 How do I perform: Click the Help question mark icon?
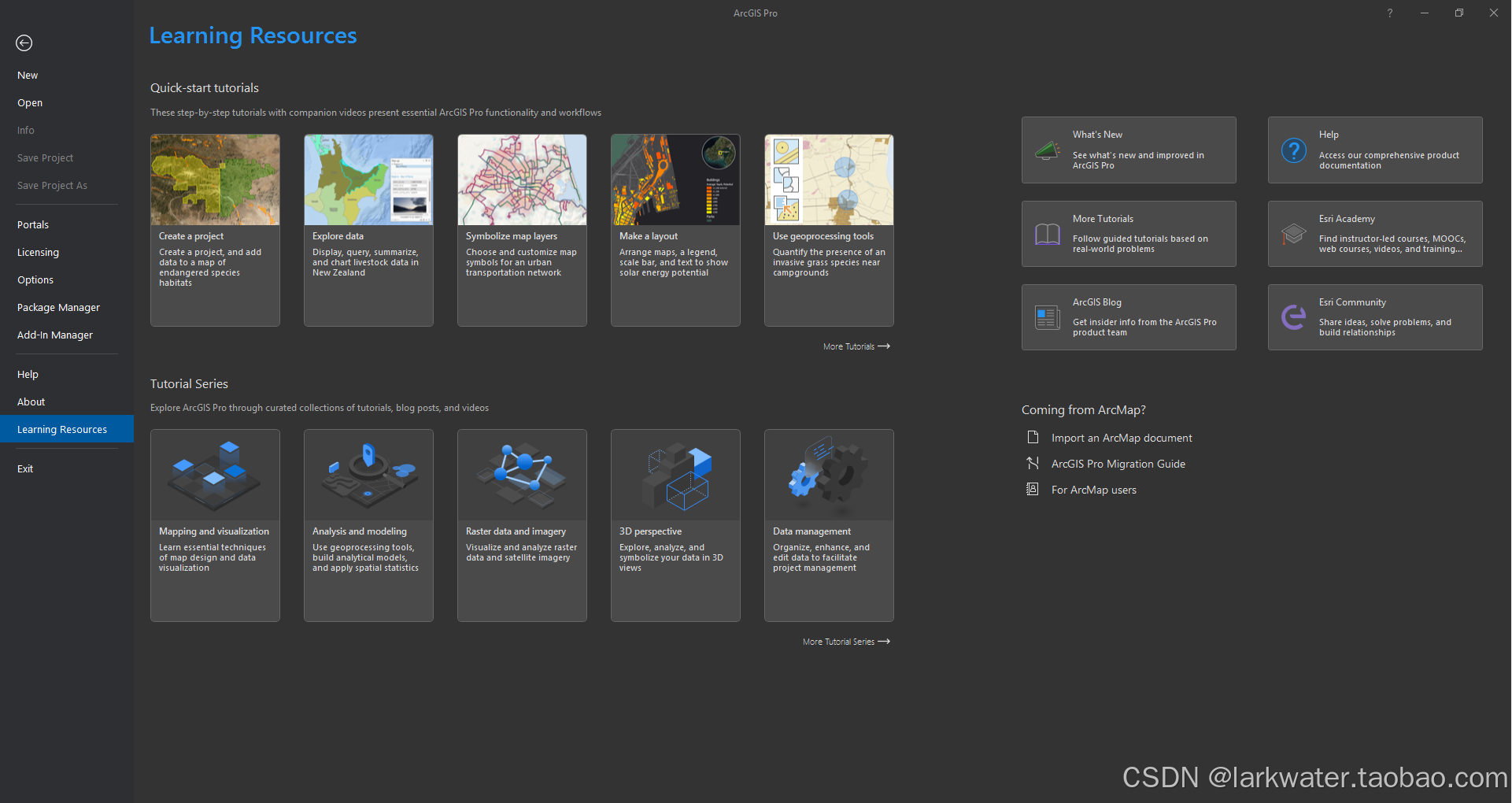[x=1294, y=150]
